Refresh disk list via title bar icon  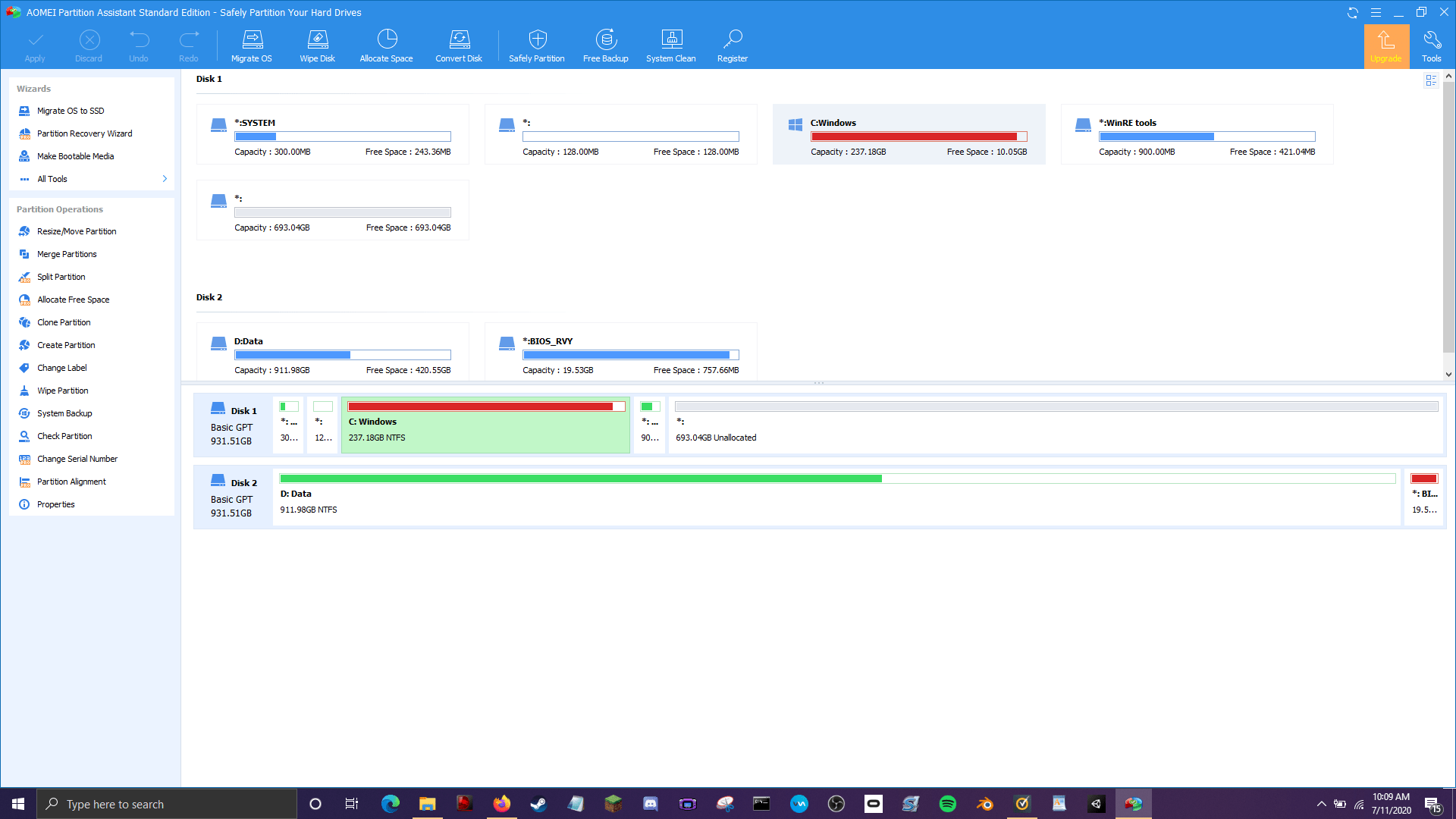coord(1351,12)
